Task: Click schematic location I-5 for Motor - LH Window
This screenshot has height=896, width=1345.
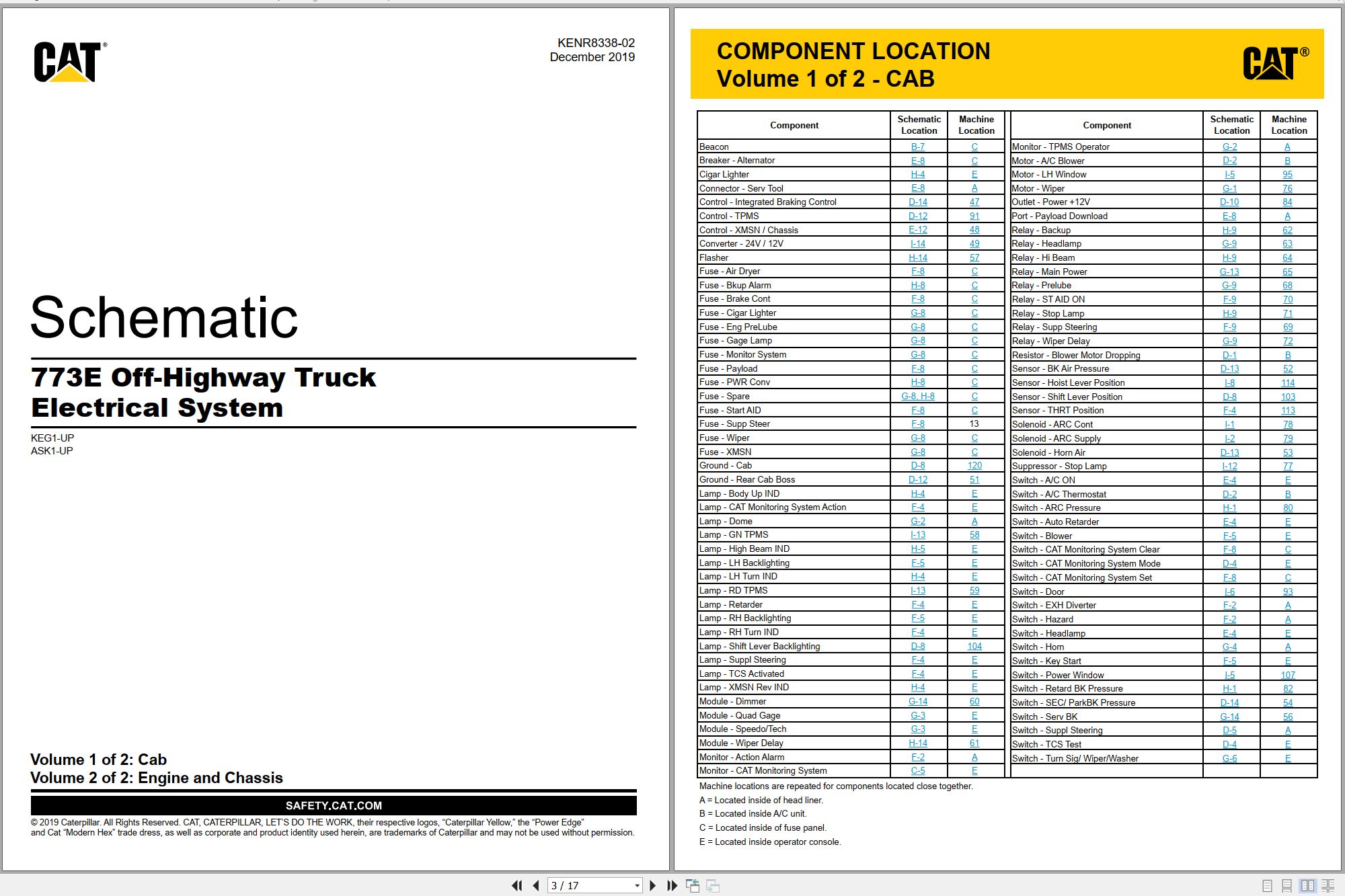Action: click(x=1229, y=174)
